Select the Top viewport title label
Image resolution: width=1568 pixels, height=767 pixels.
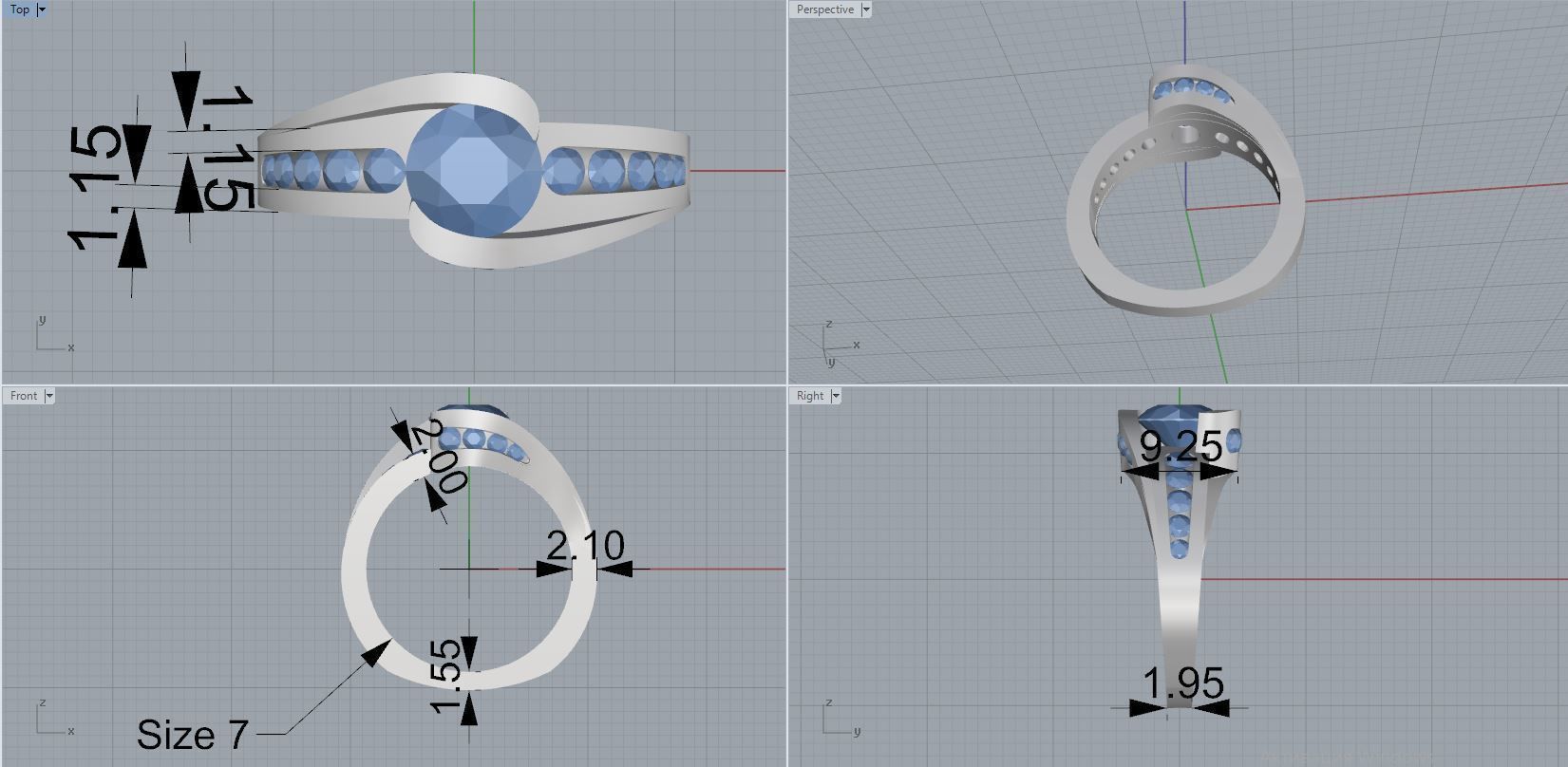tap(19, 9)
